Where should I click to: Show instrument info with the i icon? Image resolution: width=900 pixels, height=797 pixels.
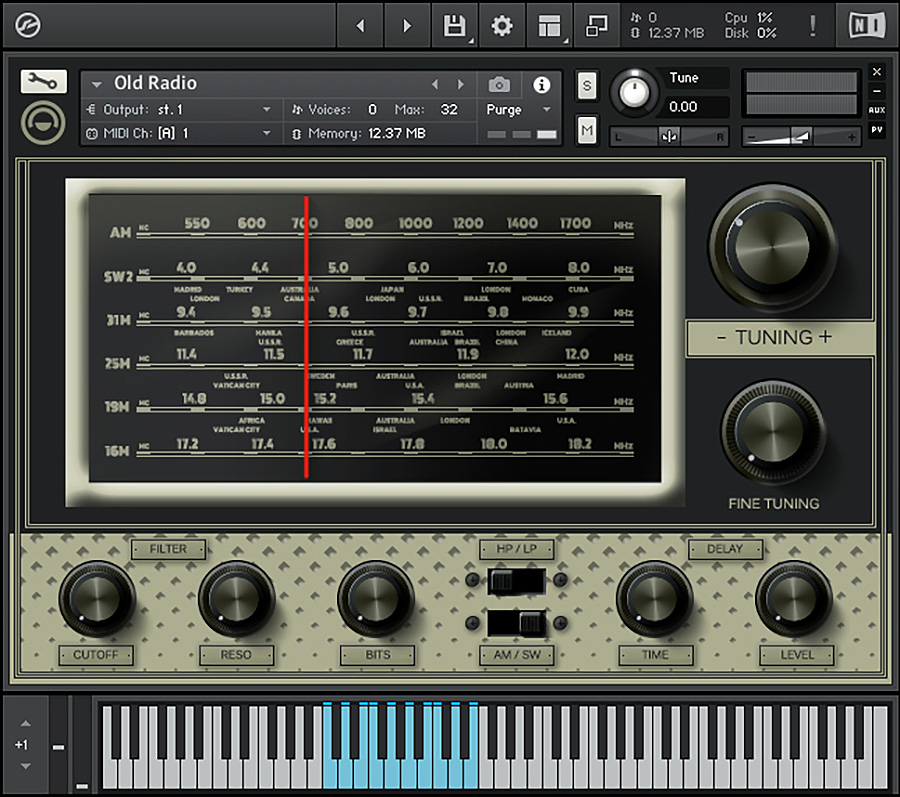click(541, 85)
